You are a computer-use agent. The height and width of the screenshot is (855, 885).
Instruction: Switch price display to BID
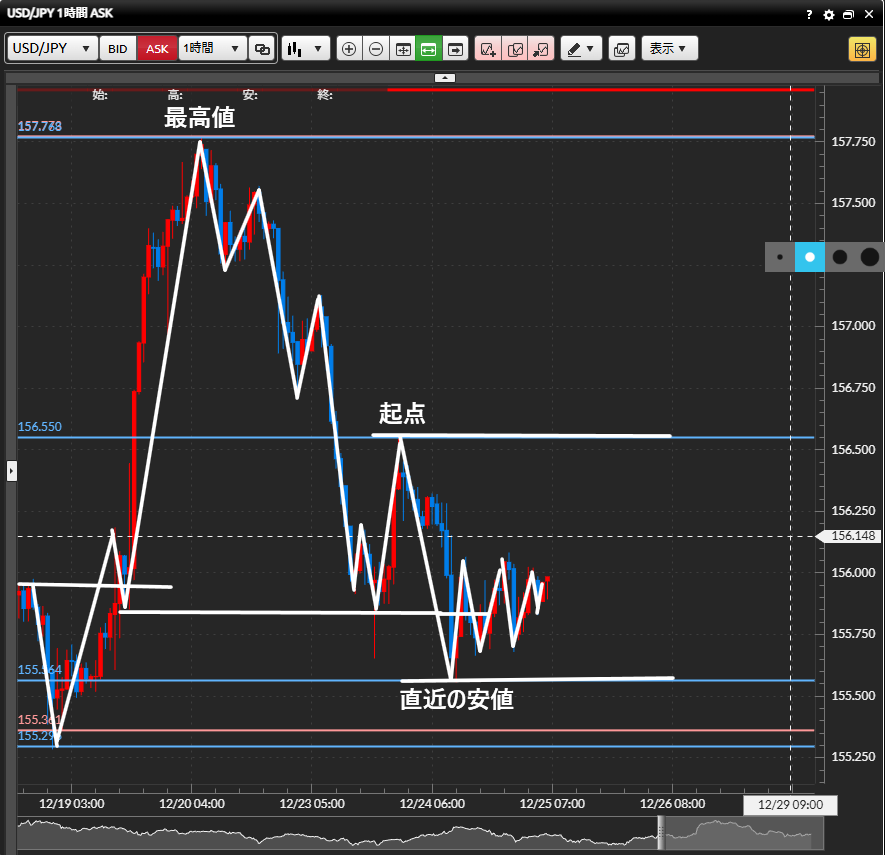[118, 49]
